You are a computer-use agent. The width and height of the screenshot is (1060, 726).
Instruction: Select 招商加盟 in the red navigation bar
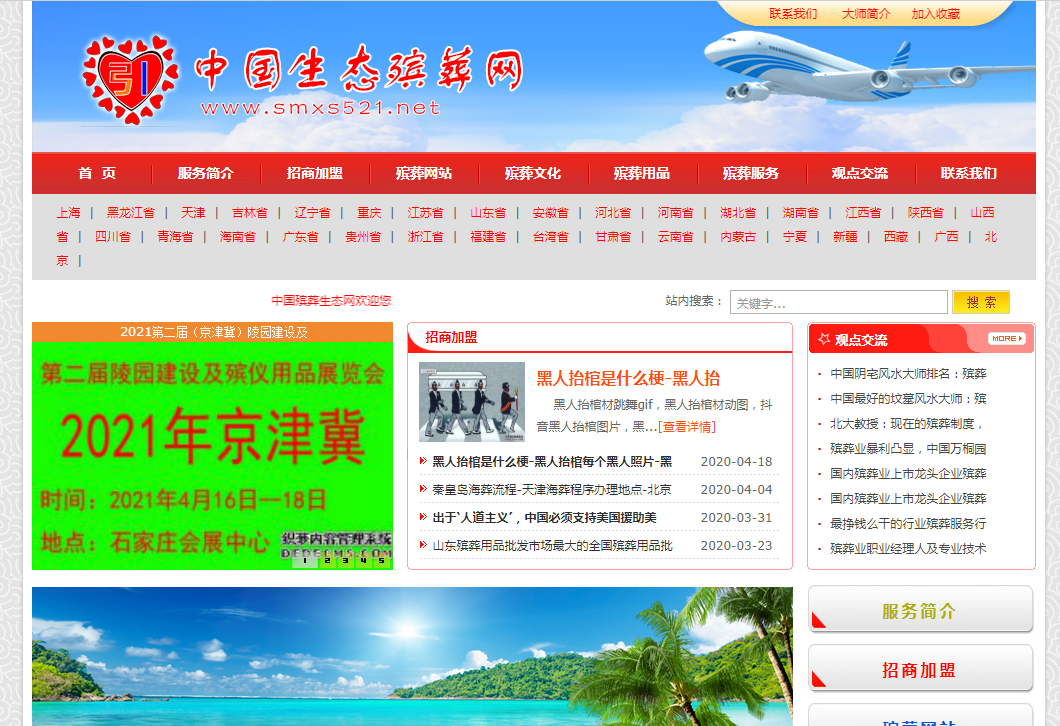coord(314,173)
